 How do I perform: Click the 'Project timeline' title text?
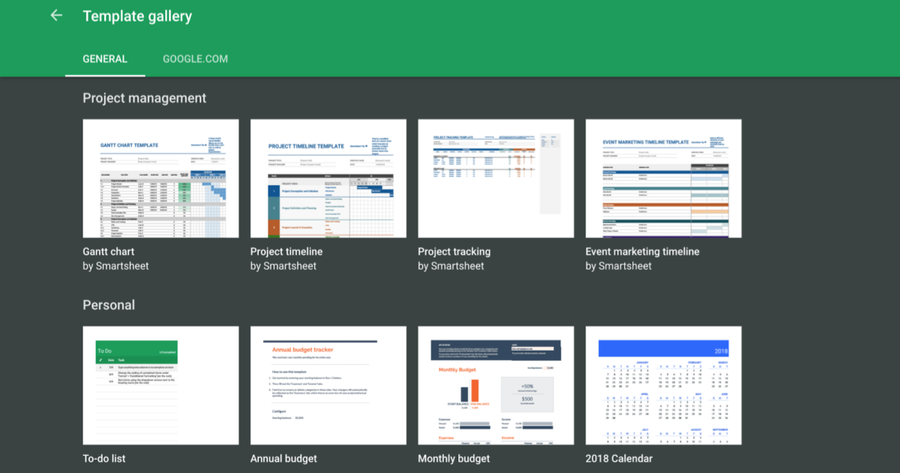tap(286, 251)
